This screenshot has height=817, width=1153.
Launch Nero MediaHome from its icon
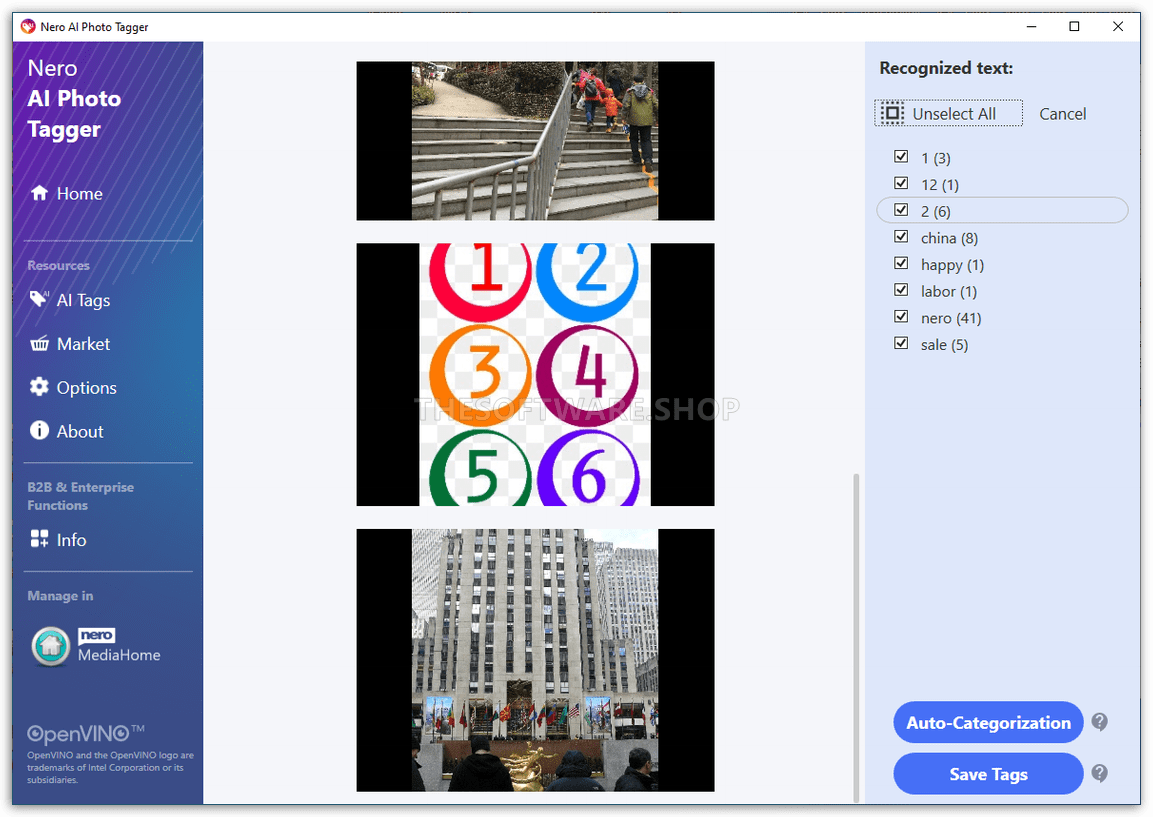(50, 646)
